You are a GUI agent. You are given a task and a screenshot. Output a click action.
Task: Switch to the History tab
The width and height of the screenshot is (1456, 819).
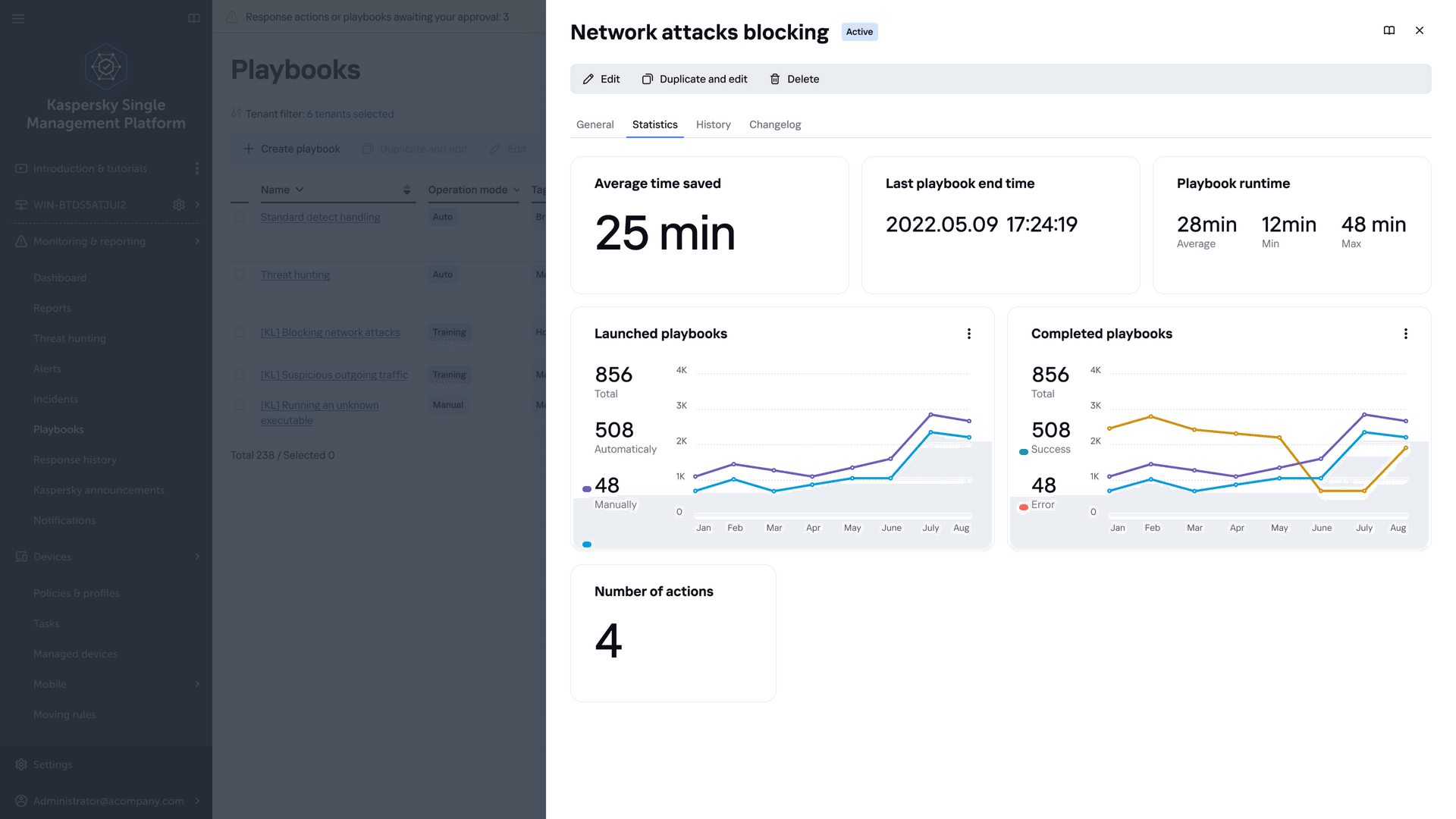pos(713,124)
